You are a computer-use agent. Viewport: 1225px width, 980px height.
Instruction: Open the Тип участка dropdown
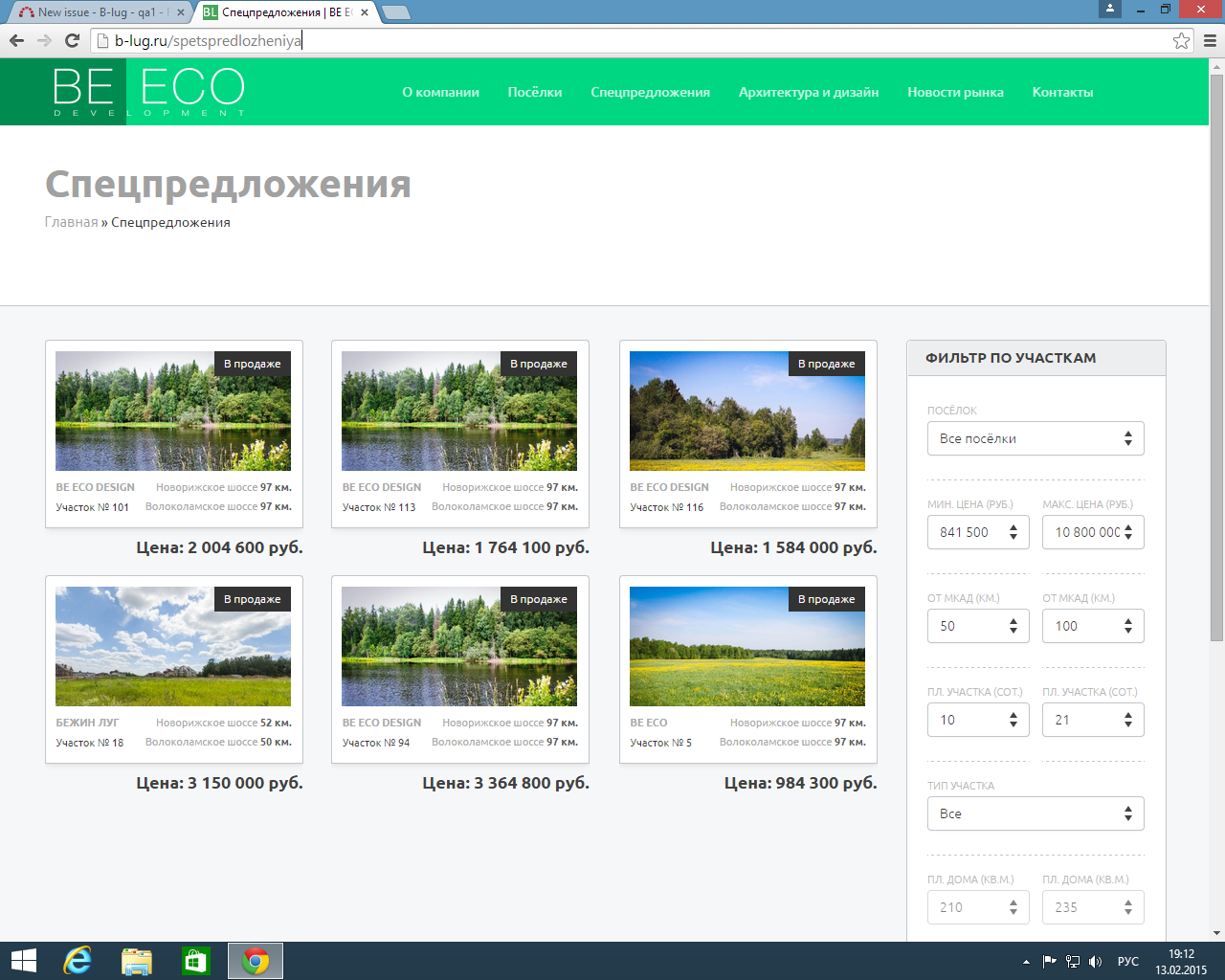click(1035, 813)
